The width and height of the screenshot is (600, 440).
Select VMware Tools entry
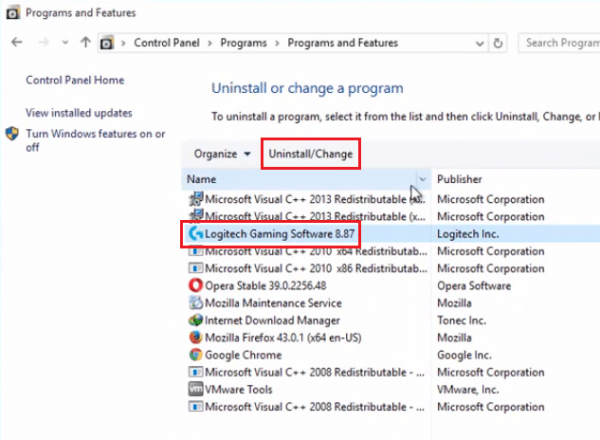(238, 389)
